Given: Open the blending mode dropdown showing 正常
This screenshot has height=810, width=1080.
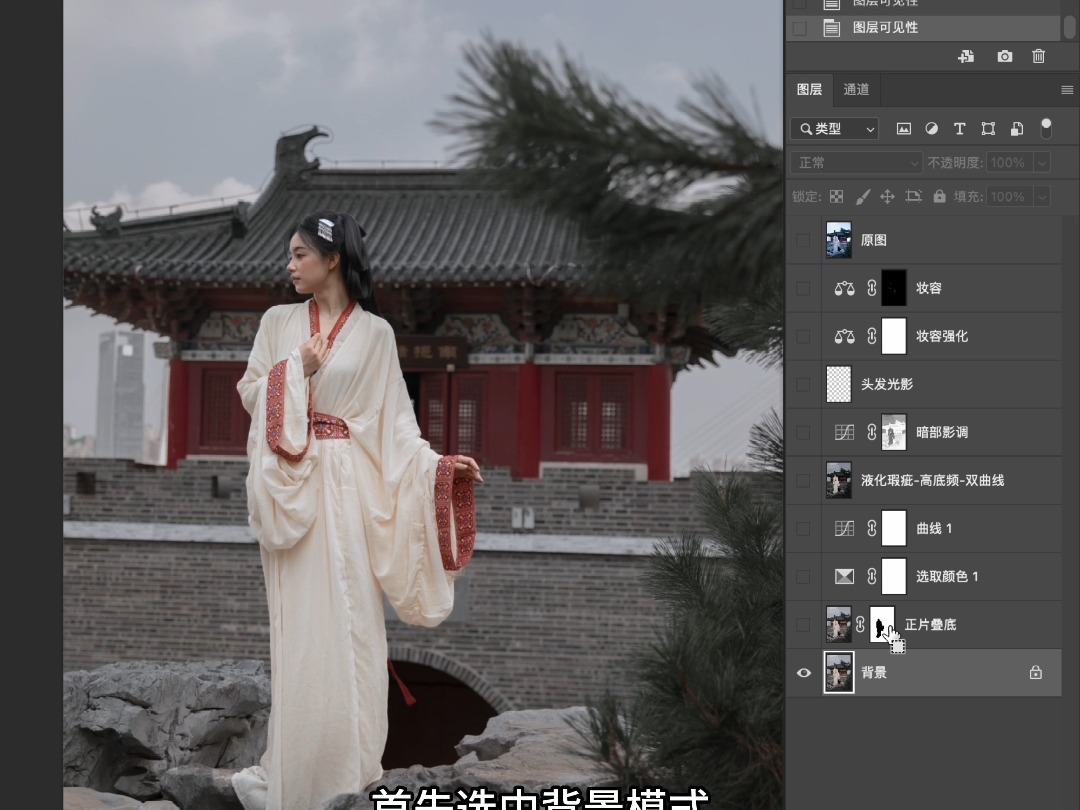Looking at the screenshot, I should coord(855,162).
